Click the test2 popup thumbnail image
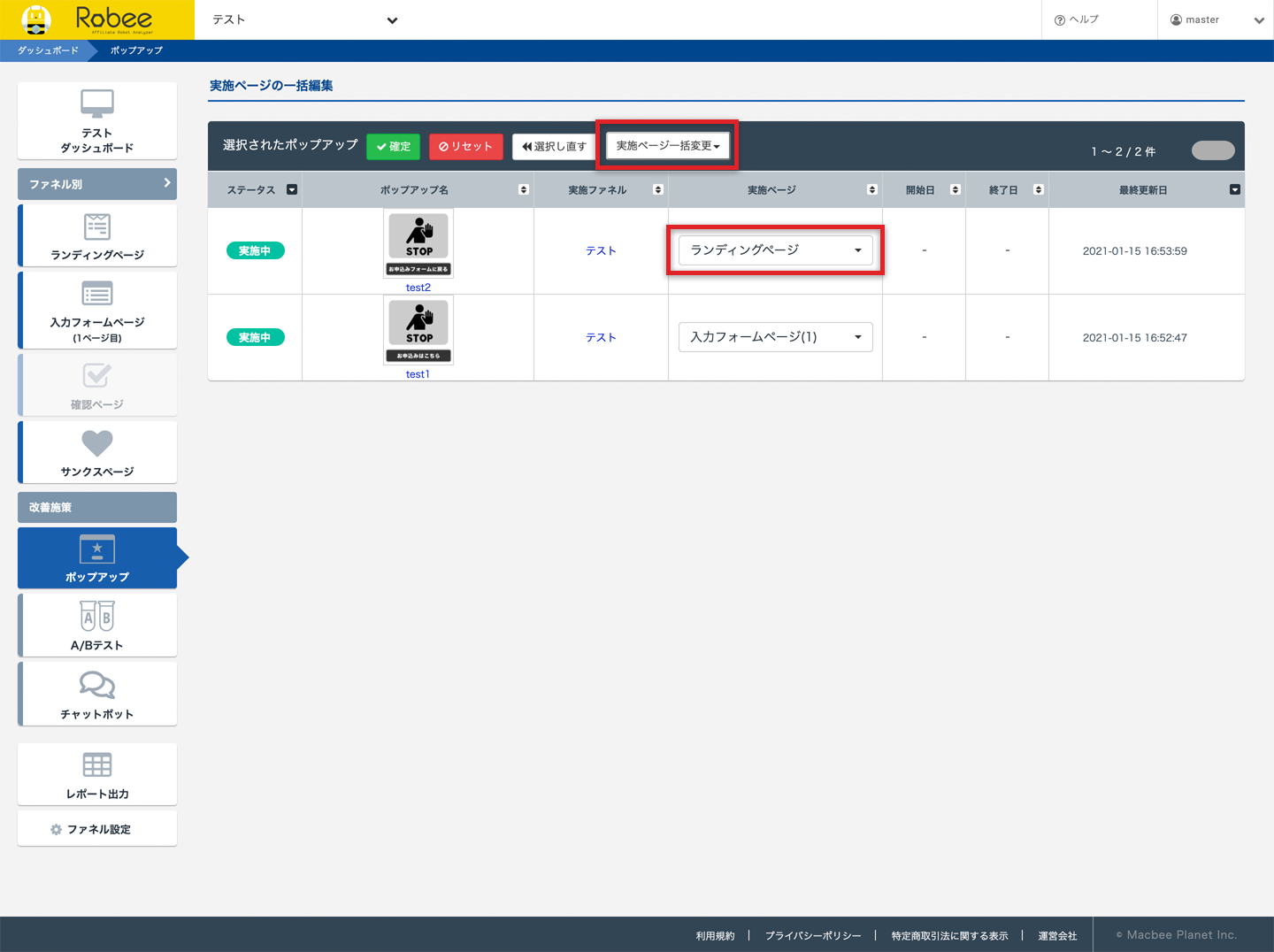 click(x=418, y=243)
